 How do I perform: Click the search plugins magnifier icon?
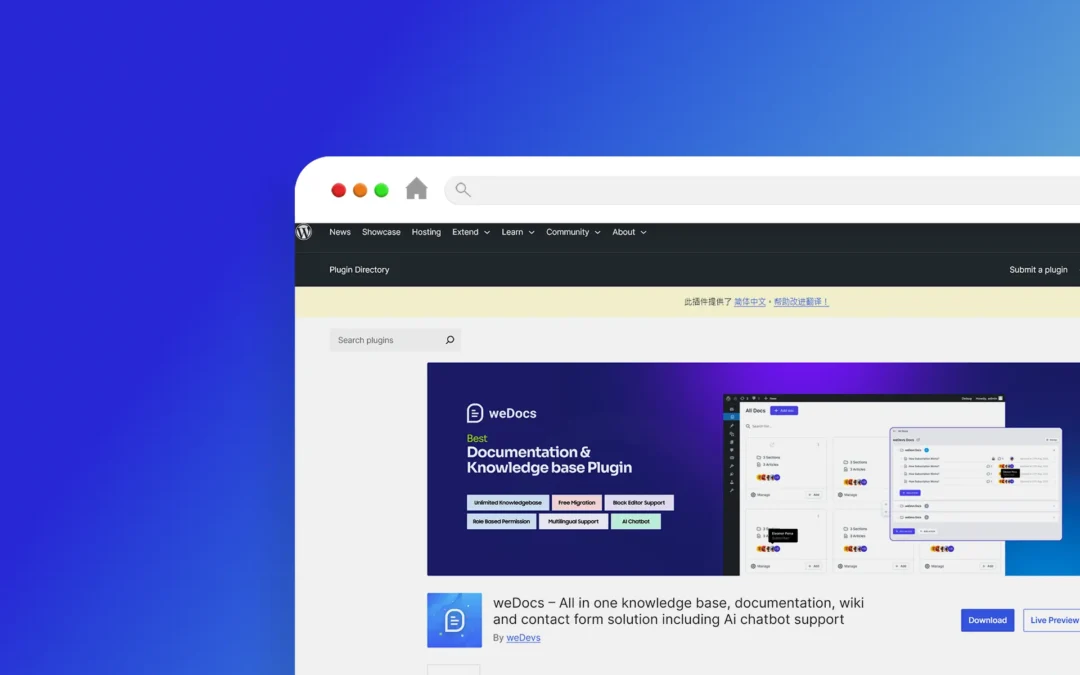[x=450, y=340]
